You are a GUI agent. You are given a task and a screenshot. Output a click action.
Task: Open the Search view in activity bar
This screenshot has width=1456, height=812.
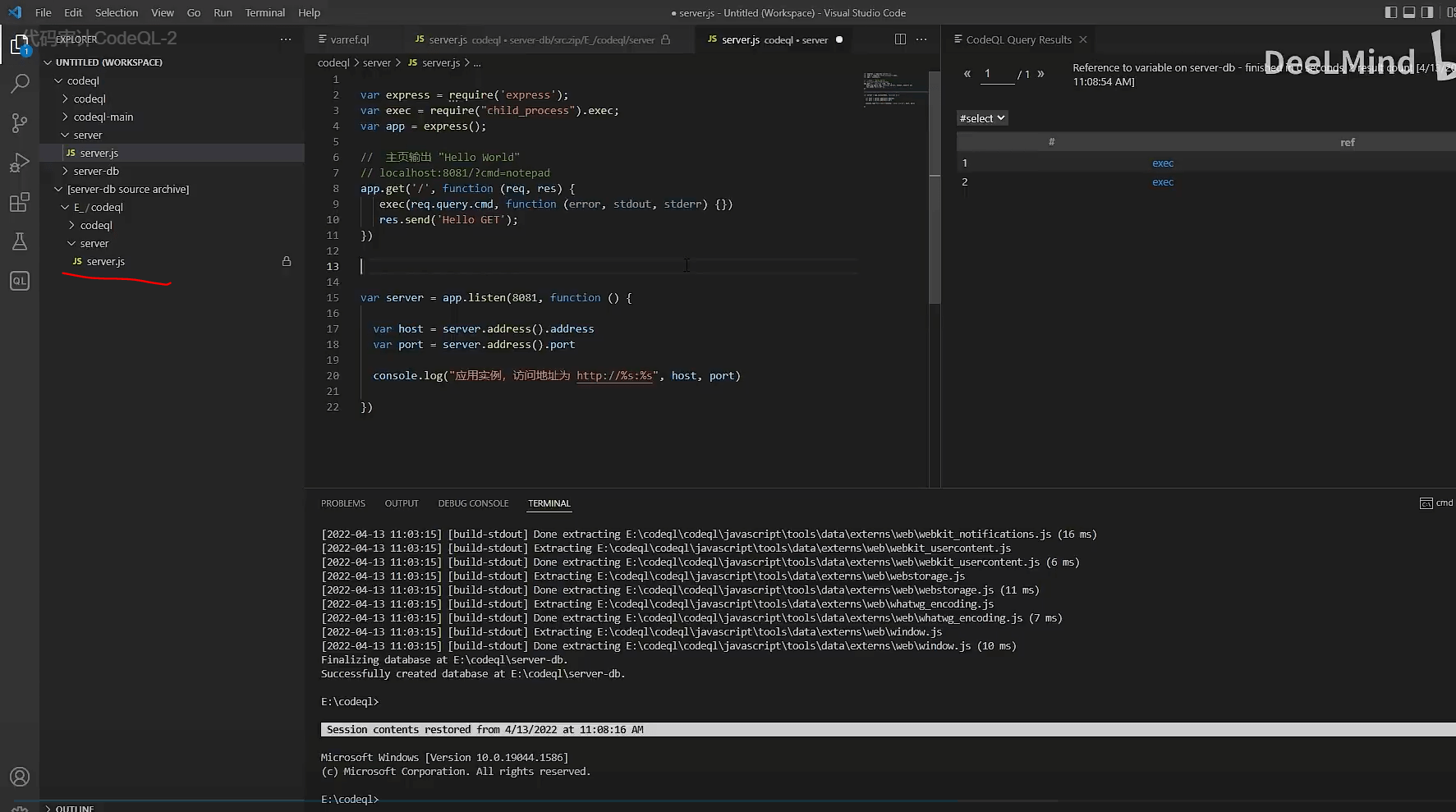pos(20,83)
